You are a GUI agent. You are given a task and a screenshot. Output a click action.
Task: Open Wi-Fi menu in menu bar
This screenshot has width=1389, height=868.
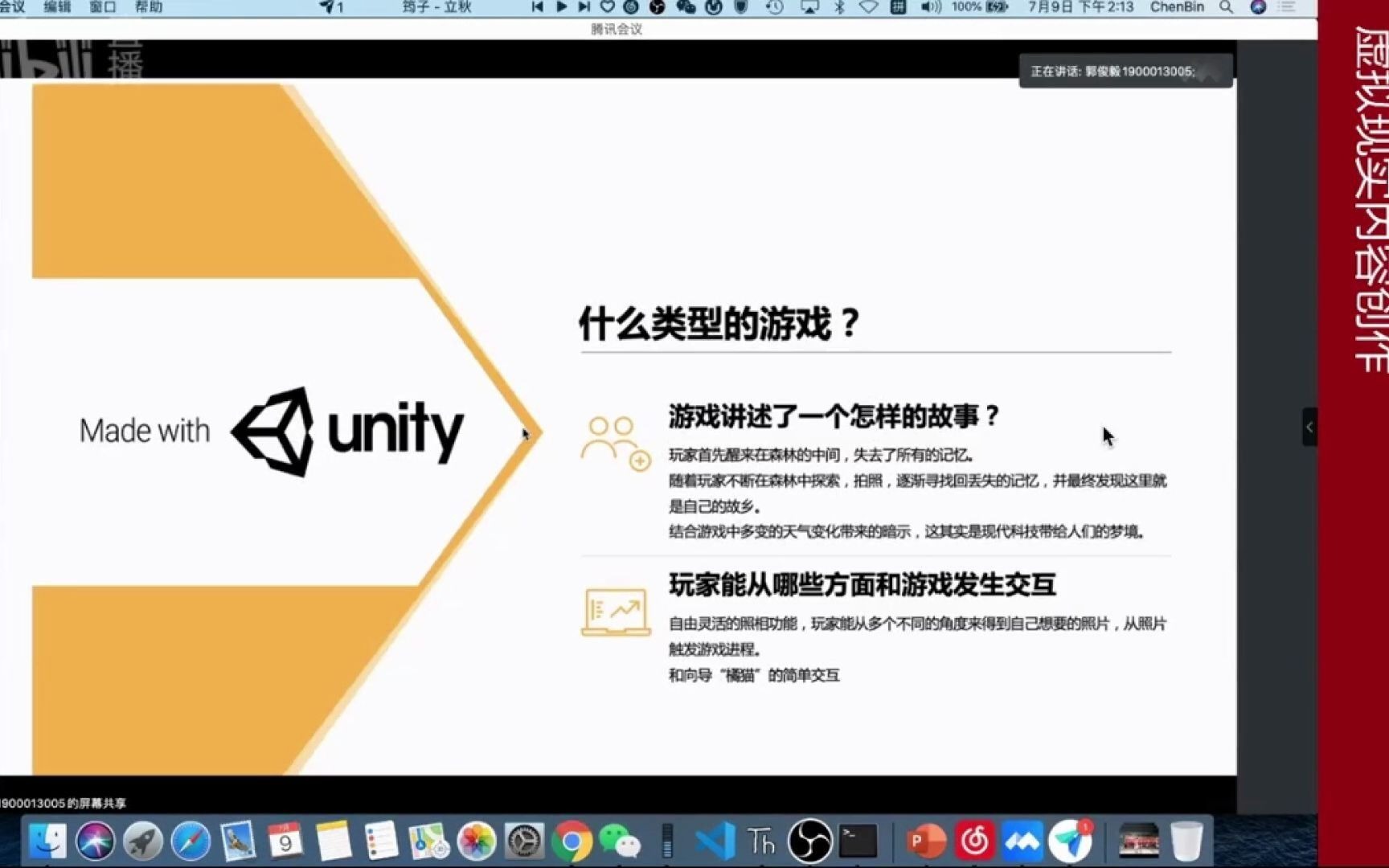pos(868,7)
